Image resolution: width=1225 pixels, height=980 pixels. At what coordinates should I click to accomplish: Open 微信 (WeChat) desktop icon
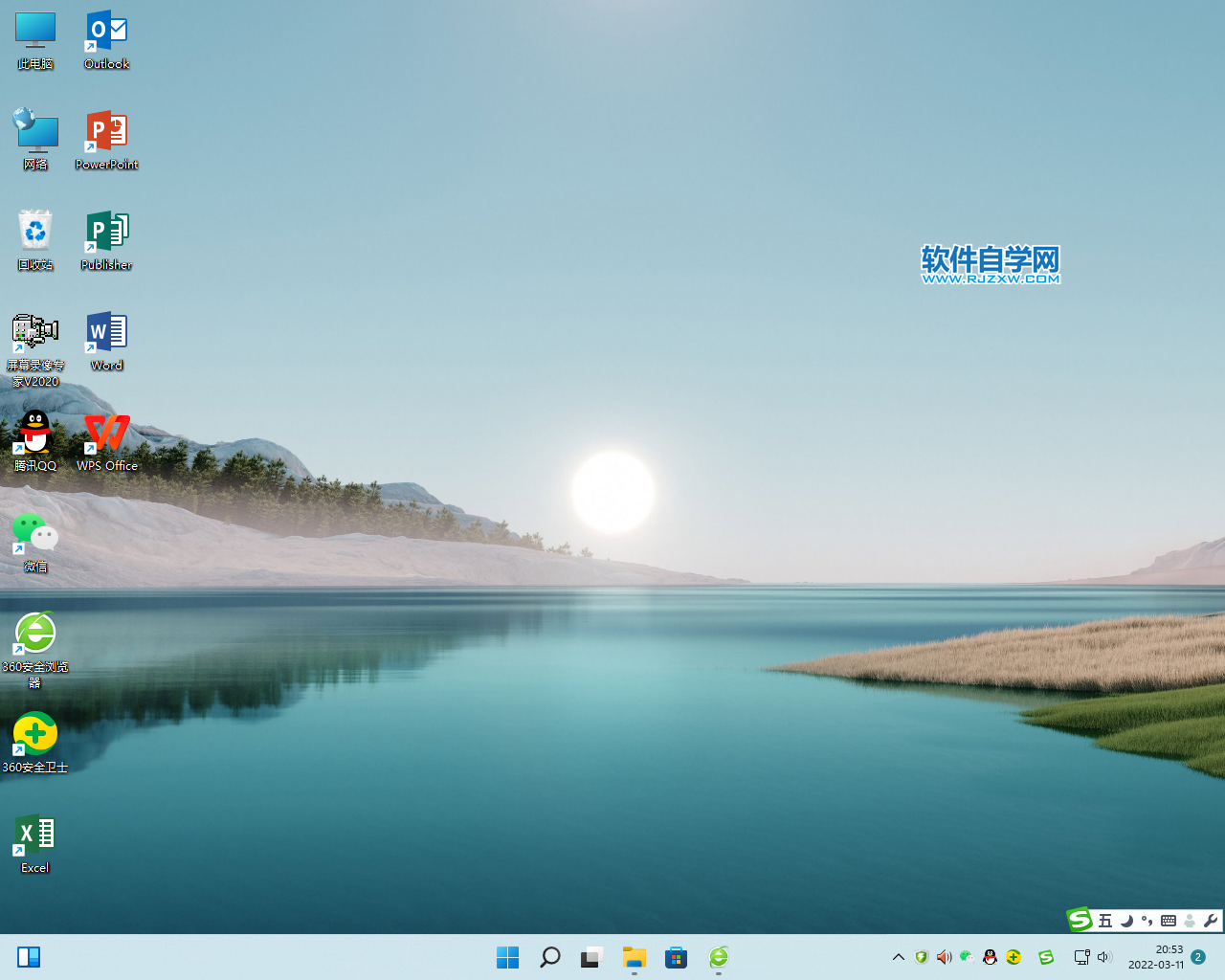[34, 536]
